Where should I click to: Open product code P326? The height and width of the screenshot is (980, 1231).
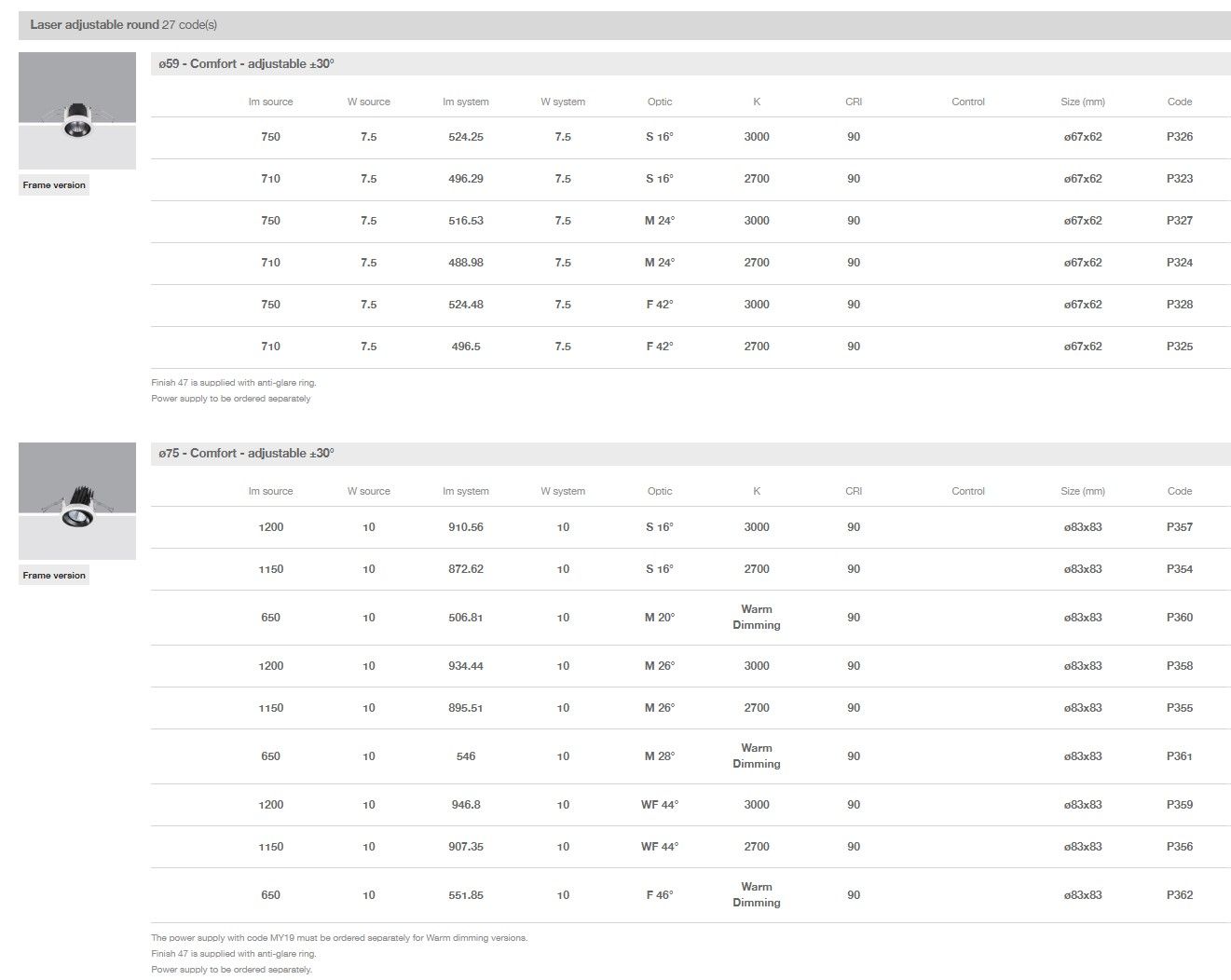pyautogui.click(x=1179, y=137)
